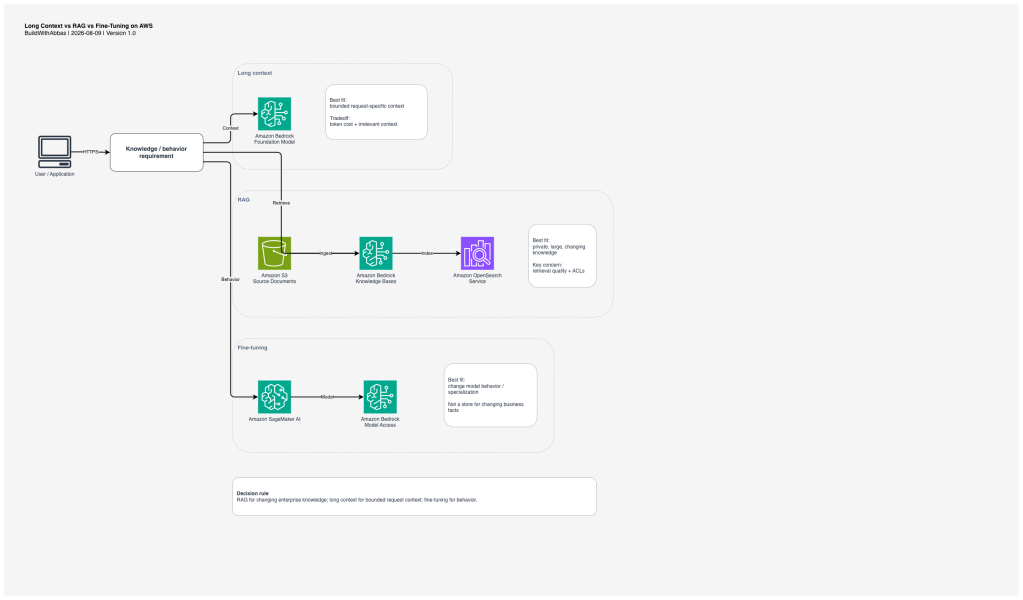Click the 'Amazon Bedrock Knowledge Bases' caption
Image resolution: width=1023 pixels, height=600 pixels.
tap(376, 278)
